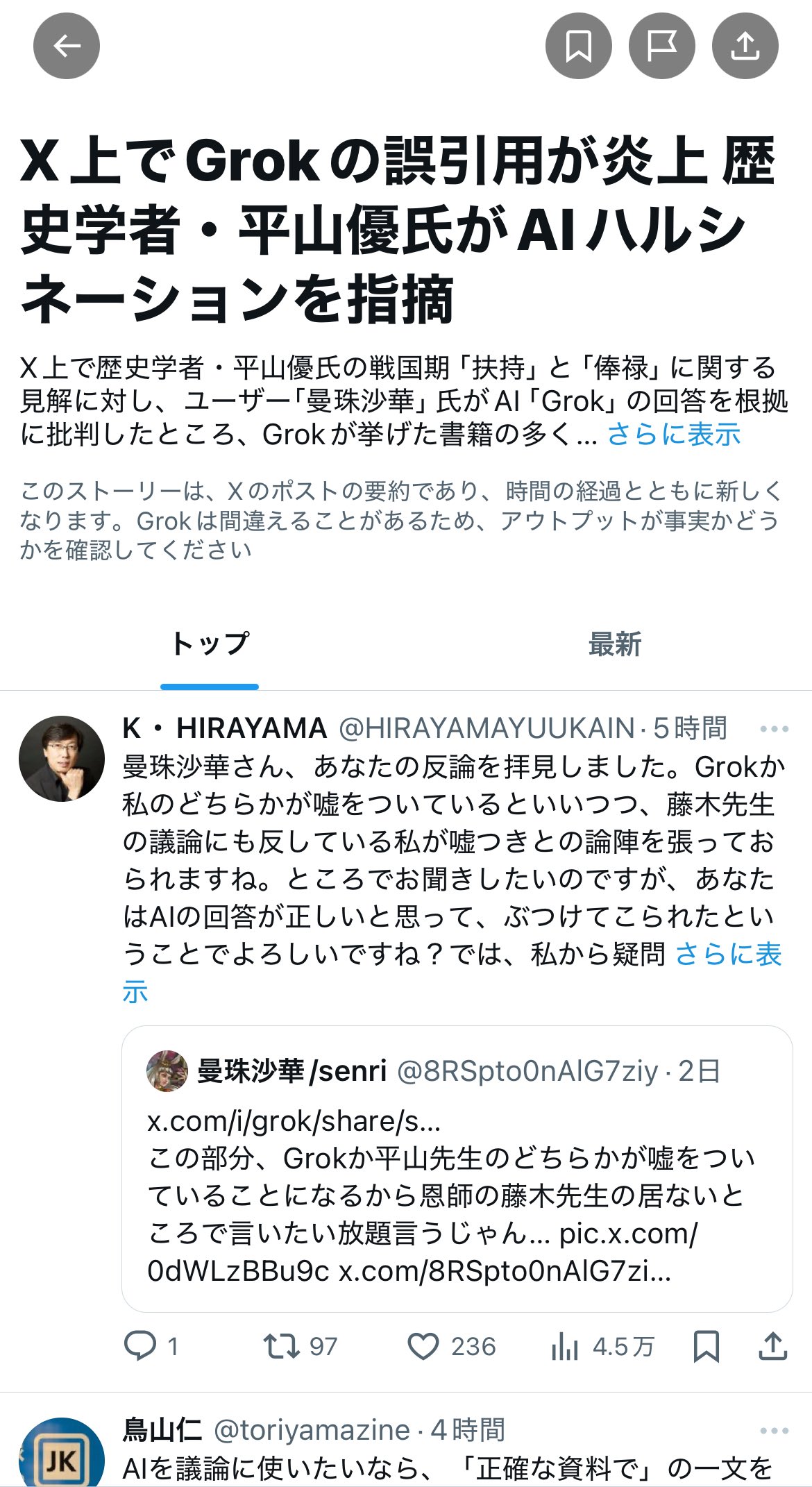View K・HIRAYAMA's profile picture
The image size is (812, 1487).
click(x=62, y=759)
